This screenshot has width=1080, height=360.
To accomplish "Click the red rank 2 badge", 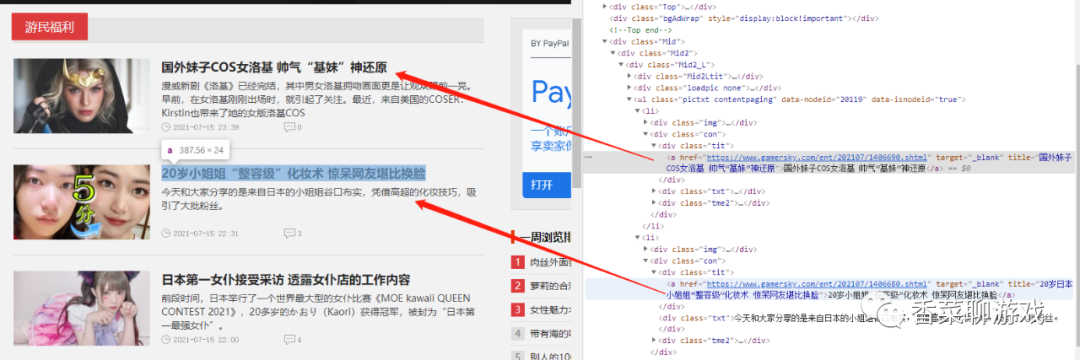I will pos(518,286).
